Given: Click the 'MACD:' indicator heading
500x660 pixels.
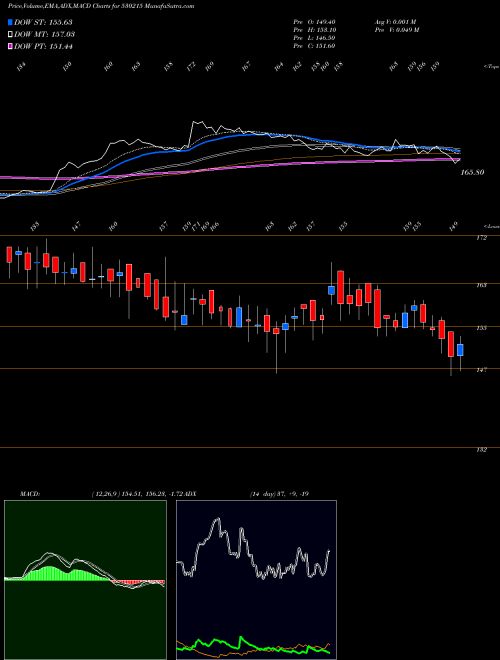Looking at the screenshot, I should point(29,494).
